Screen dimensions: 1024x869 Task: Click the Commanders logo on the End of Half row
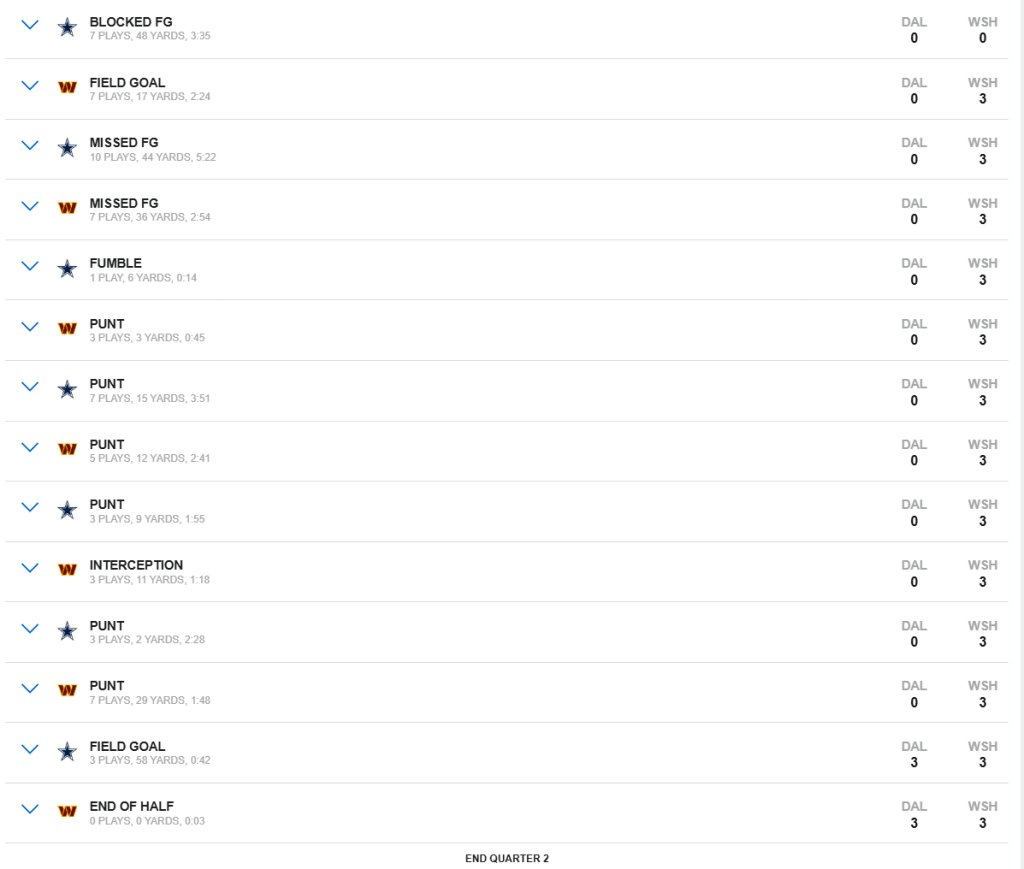tap(67, 811)
